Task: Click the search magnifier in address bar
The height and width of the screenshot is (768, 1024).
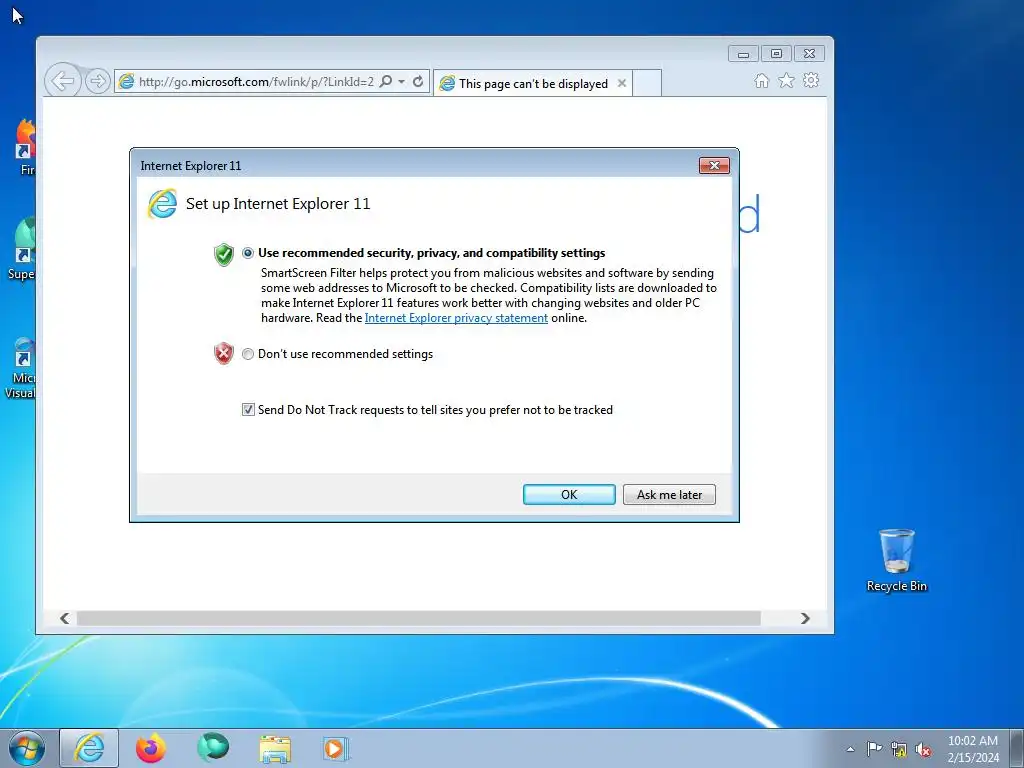Action: (386, 82)
